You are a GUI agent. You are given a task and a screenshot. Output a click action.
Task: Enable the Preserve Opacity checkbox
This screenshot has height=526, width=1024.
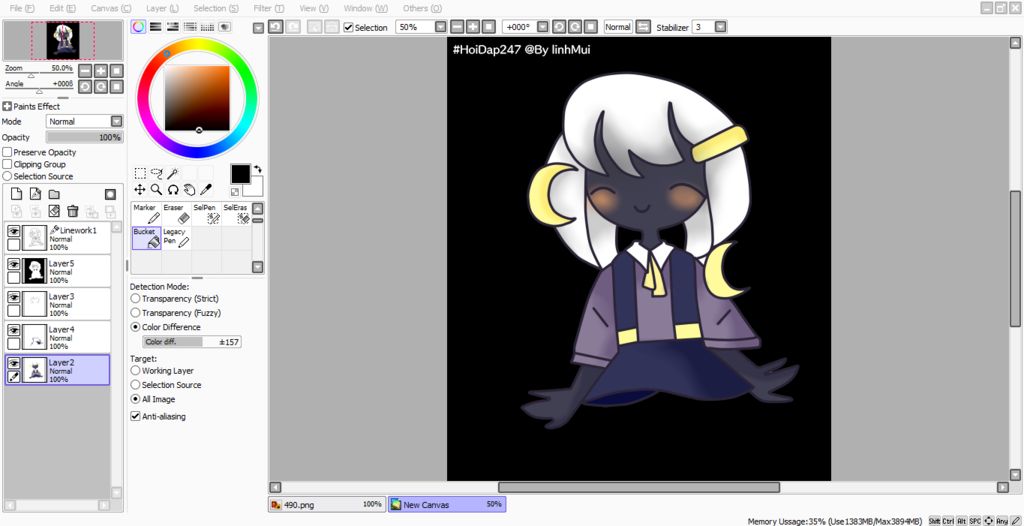(8, 152)
